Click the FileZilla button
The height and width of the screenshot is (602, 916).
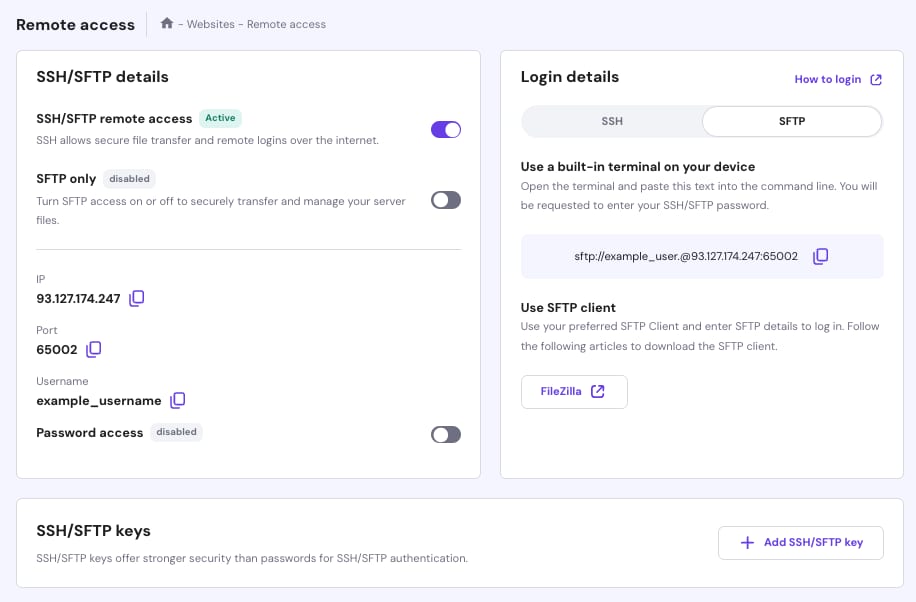point(574,392)
